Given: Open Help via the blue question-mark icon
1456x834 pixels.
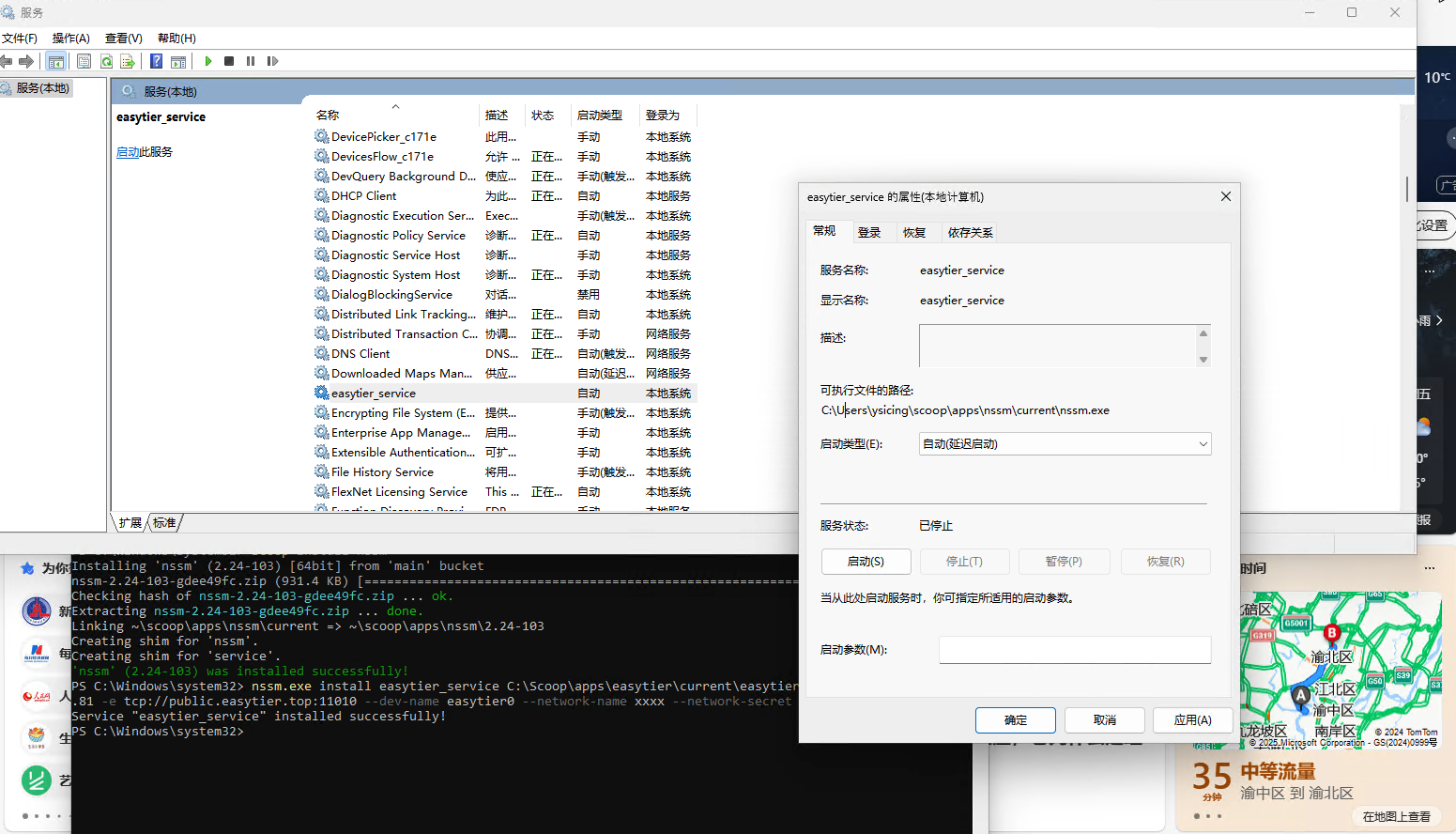Looking at the screenshot, I should [x=156, y=61].
